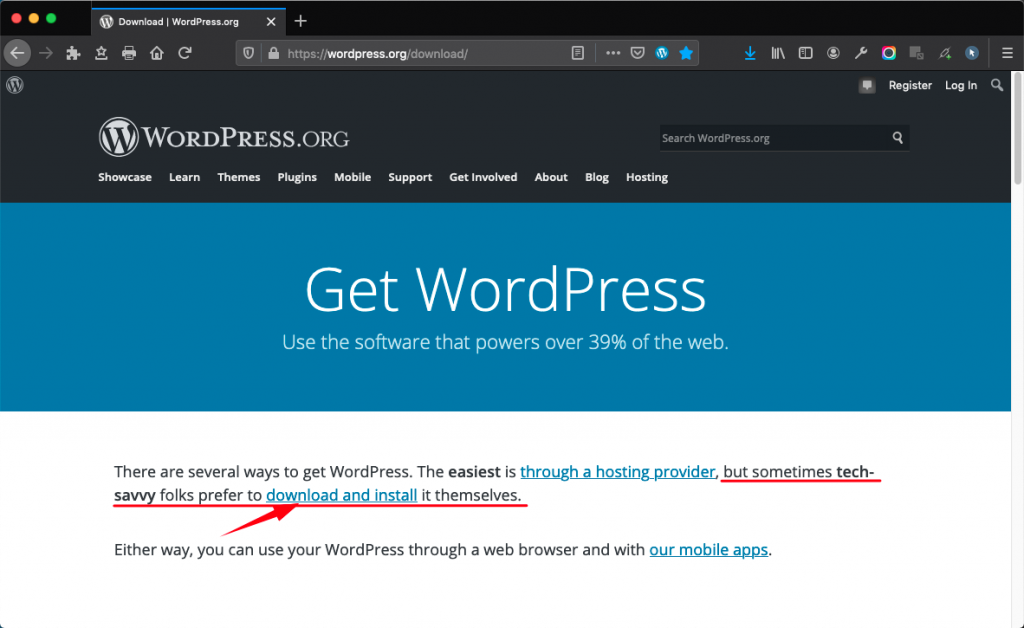Click the WordPress.org header logo
The width and height of the screenshot is (1024, 628).
[224, 137]
